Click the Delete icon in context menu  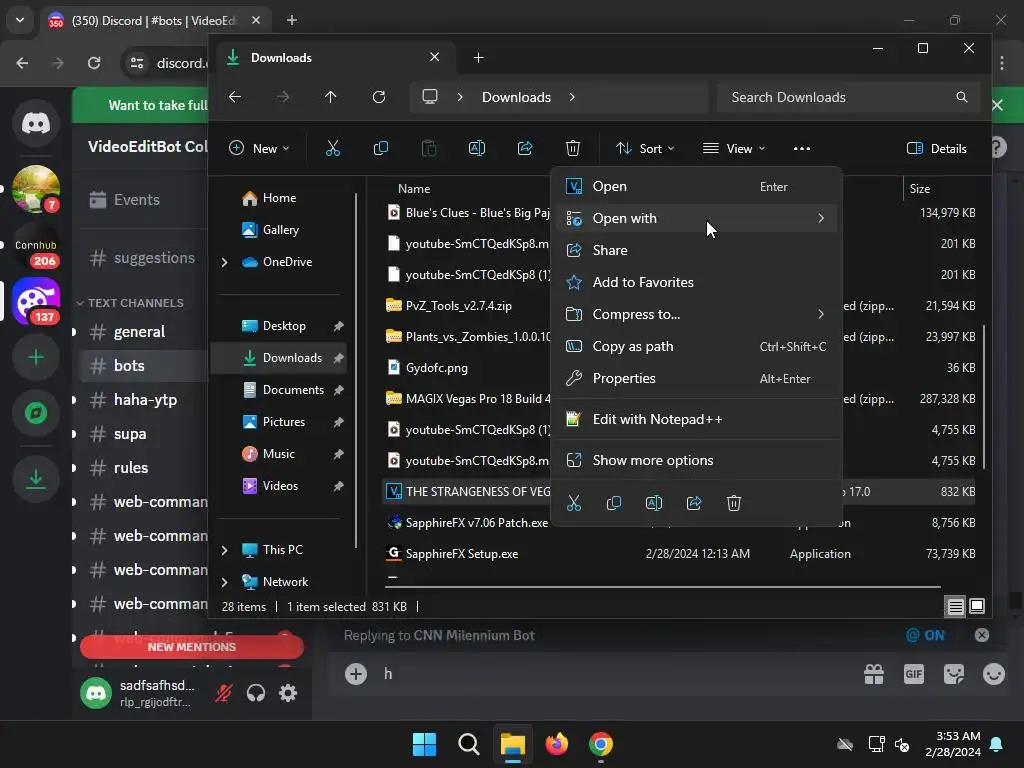coord(734,504)
